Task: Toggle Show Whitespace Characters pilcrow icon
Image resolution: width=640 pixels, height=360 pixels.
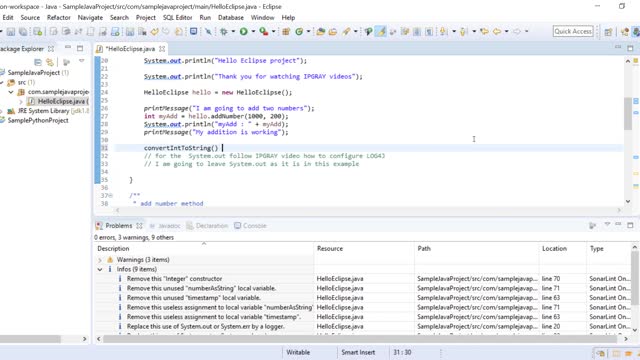Action: (429, 31)
